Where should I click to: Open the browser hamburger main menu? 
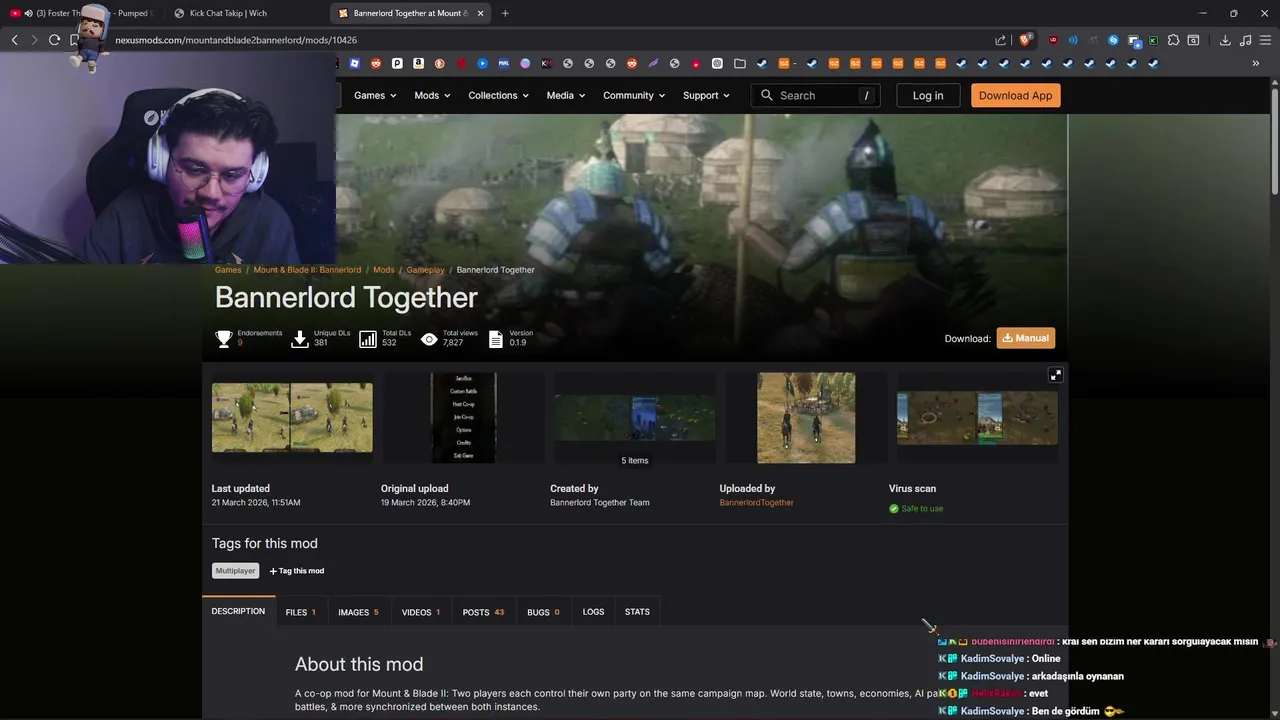[1266, 40]
